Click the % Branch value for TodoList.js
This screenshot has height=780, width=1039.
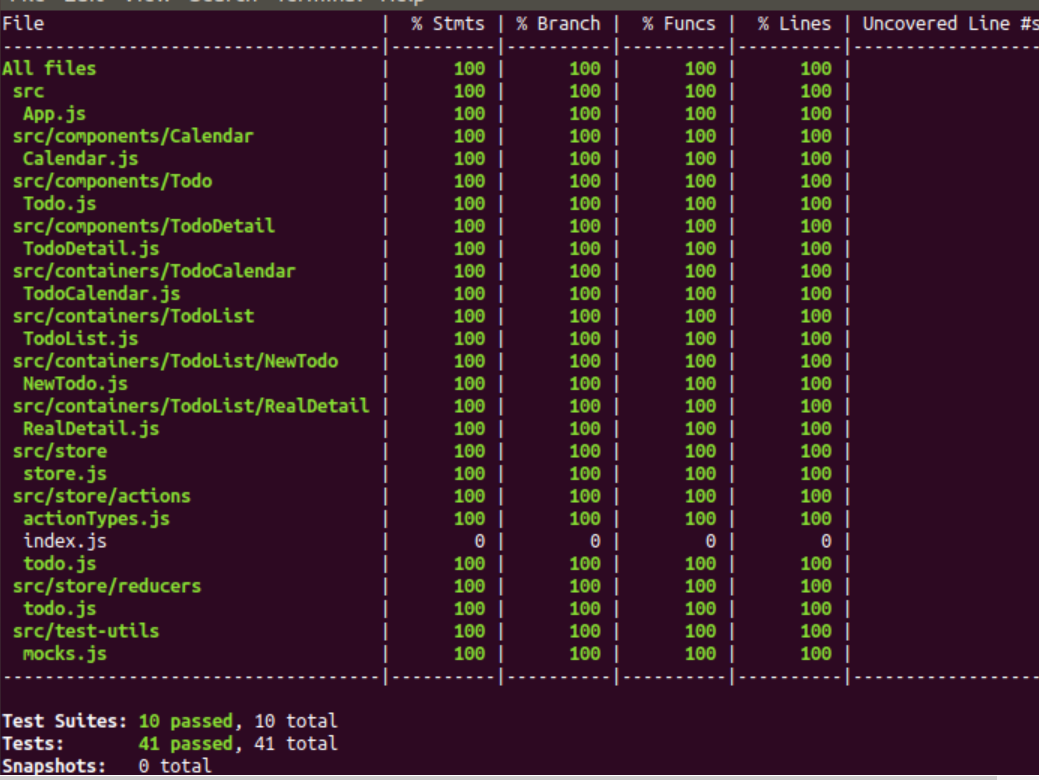point(584,339)
